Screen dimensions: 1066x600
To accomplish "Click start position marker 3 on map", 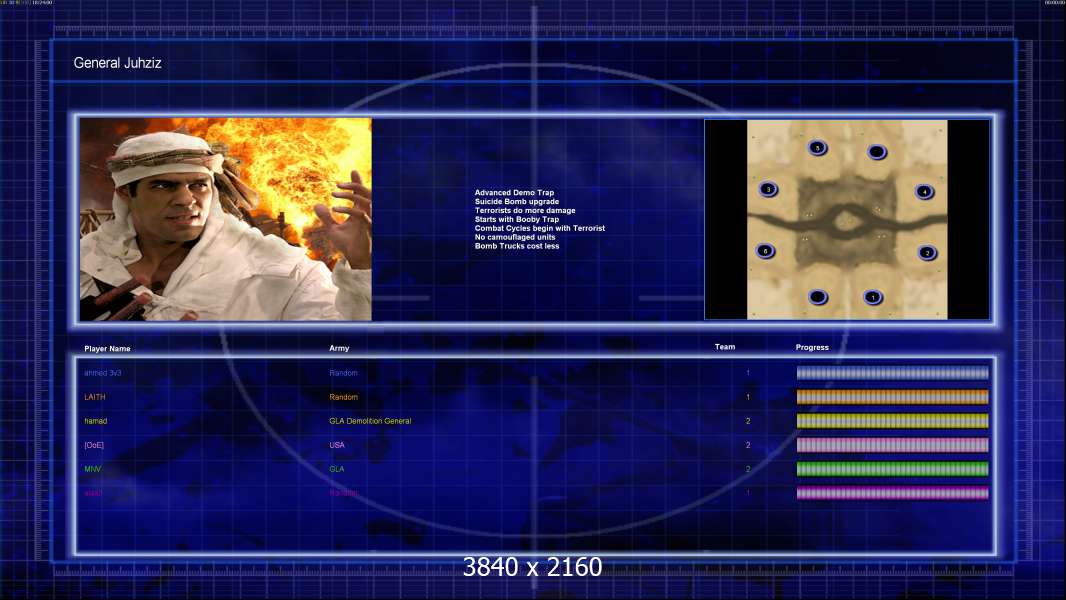I will coord(768,189).
